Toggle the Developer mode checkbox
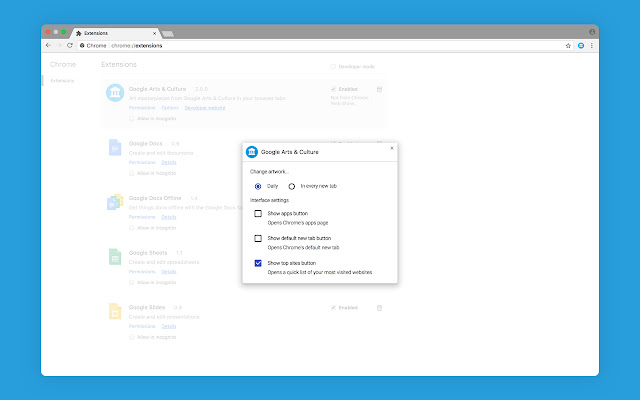 [x=333, y=67]
